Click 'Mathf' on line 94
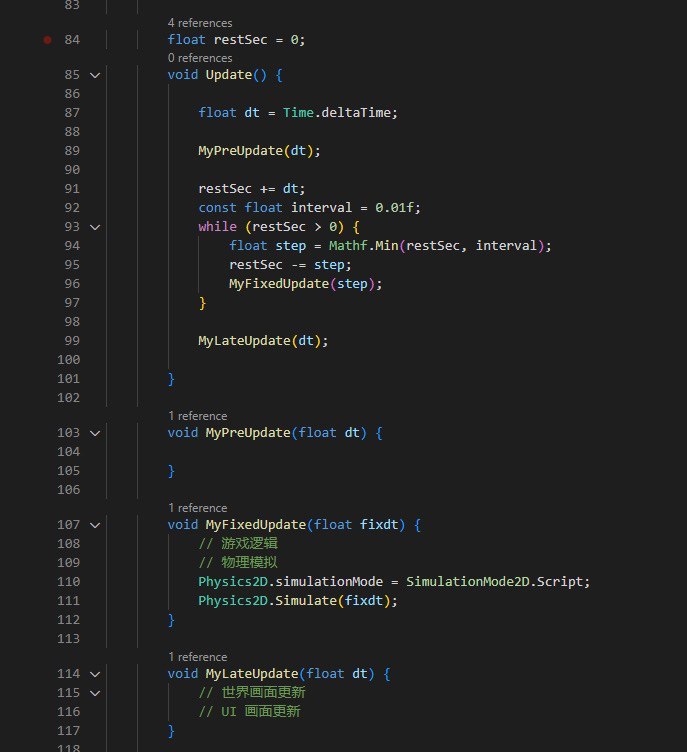This screenshot has height=752, width=687. (x=348, y=246)
